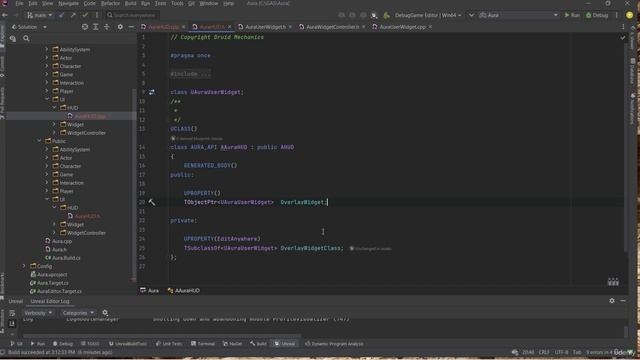Open the Refactor menu
Viewport: 640px width, 360px height.
coord(110,3)
